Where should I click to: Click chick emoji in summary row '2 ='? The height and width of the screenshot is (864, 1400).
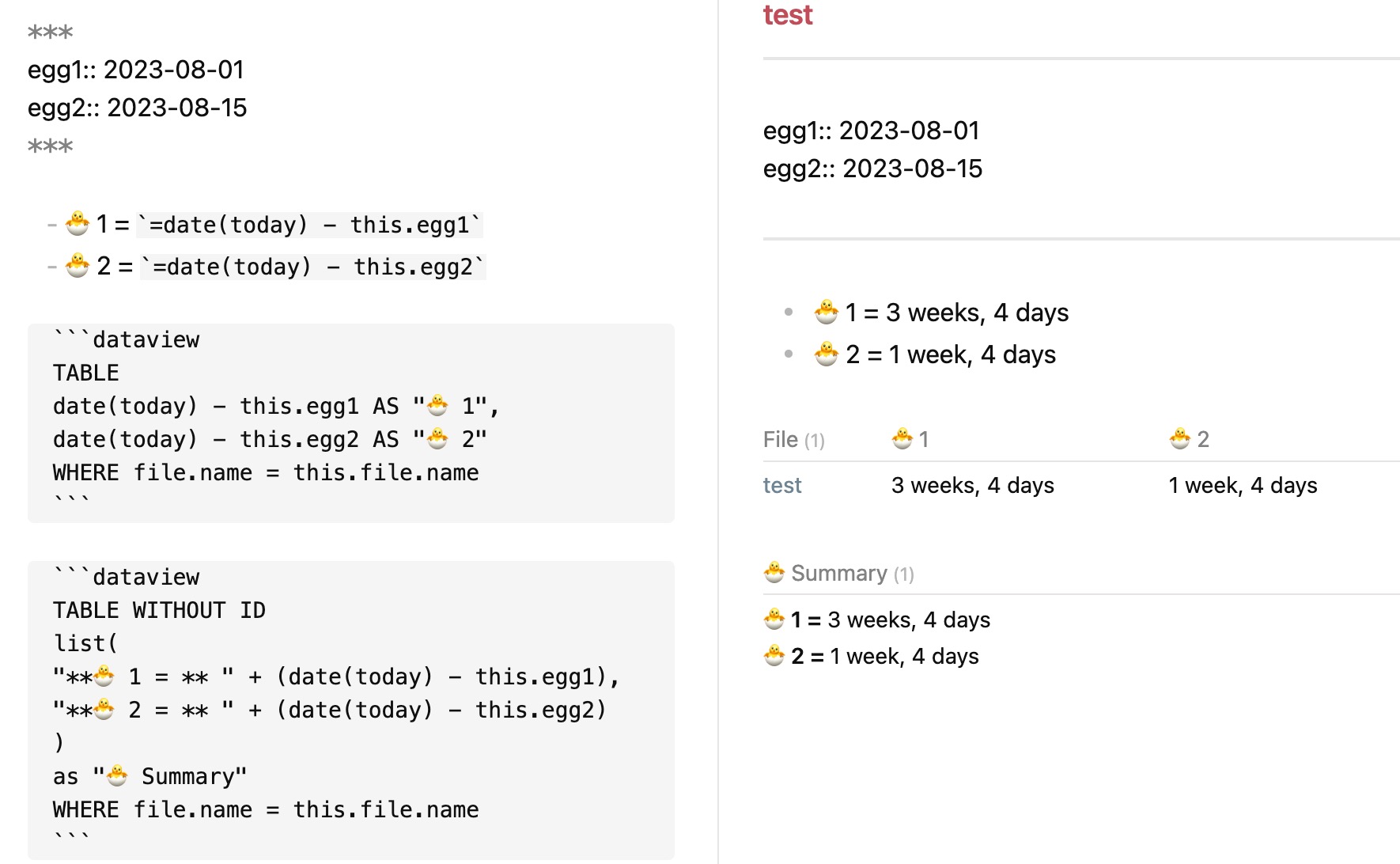click(774, 656)
